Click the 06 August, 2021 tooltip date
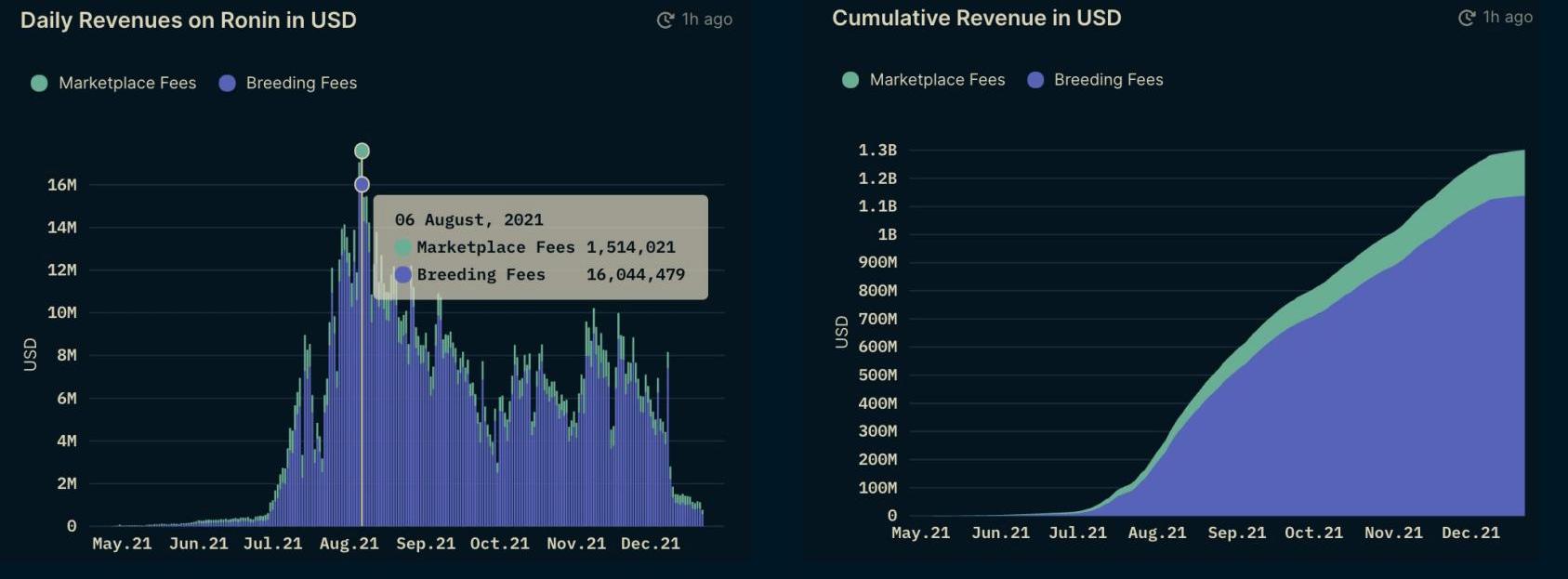 (x=468, y=220)
